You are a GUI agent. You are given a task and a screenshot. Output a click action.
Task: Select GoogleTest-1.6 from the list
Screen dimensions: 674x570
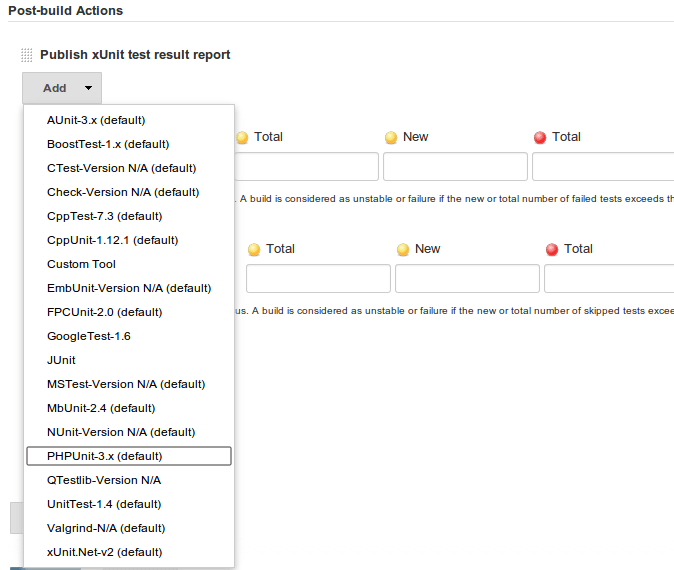click(x=129, y=336)
